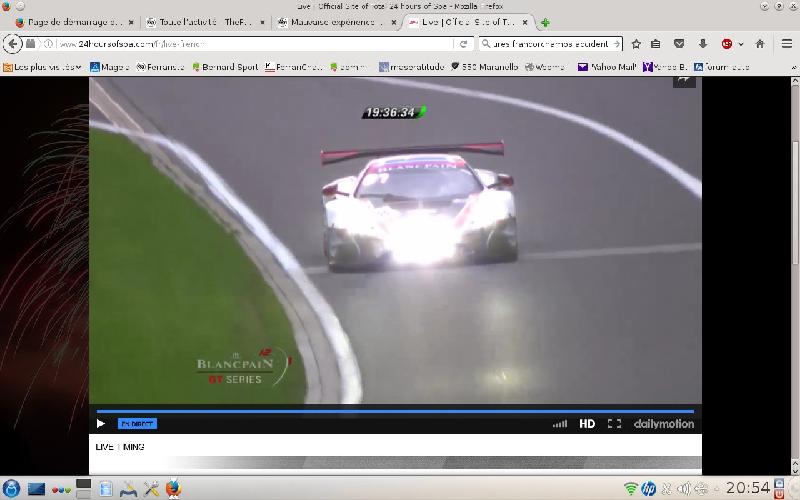The width and height of the screenshot is (800, 500).
Task: Click the URL address bar field
Action: tap(255, 44)
